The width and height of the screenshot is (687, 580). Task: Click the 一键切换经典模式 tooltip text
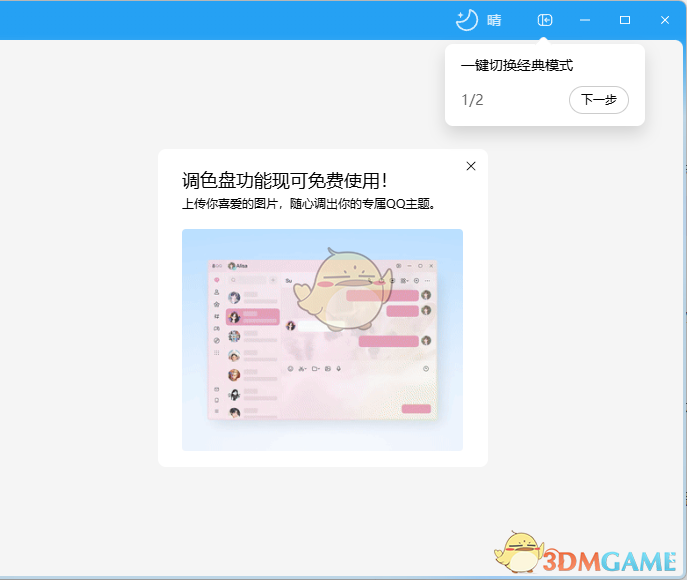[517, 66]
